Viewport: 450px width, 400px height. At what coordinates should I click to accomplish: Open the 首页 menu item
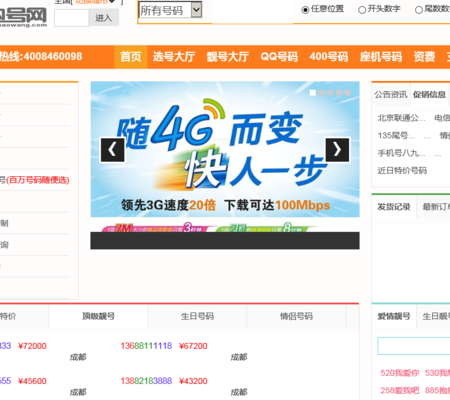[131, 57]
